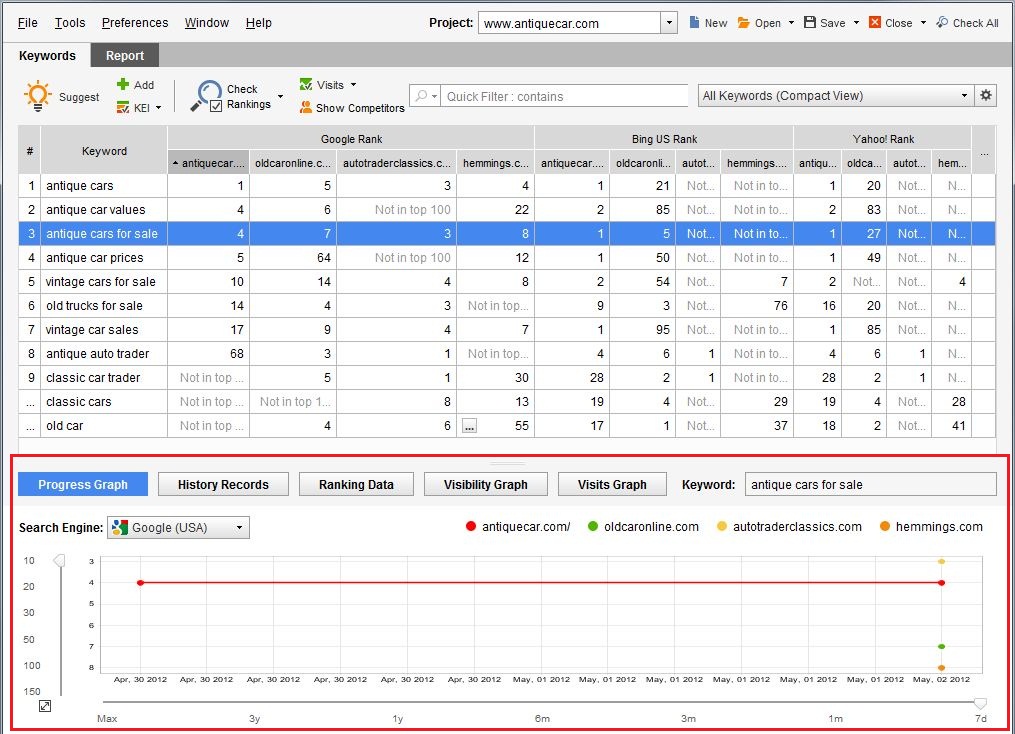This screenshot has height=734, width=1015.
Task: Open the All Keywords (Compact View) dropdown
Action: [x=836, y=96]
